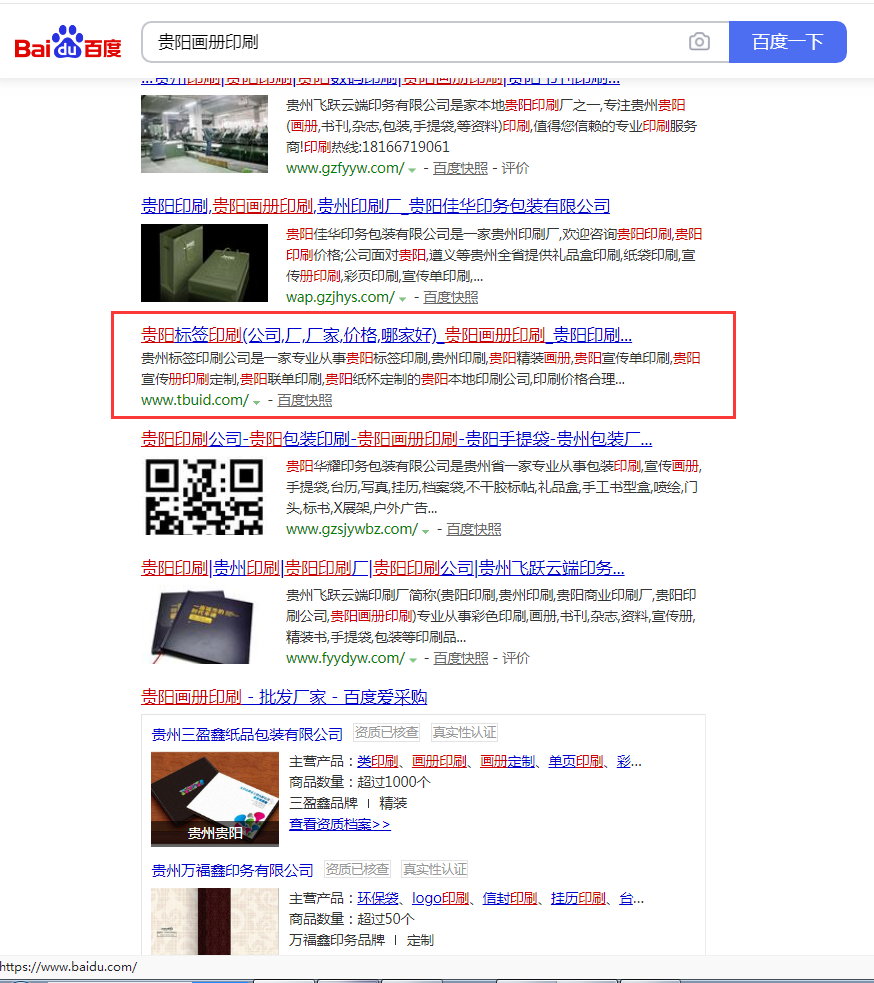Visit the www.tbuid.com/ green URL
The height and width of the screenshot is (983, 874).
point(195,400)
